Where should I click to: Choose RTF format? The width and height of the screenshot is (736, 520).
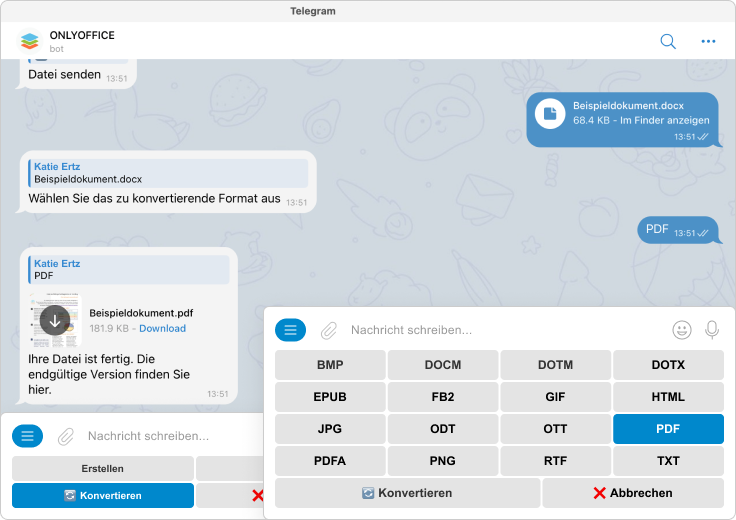click(555, 460)
